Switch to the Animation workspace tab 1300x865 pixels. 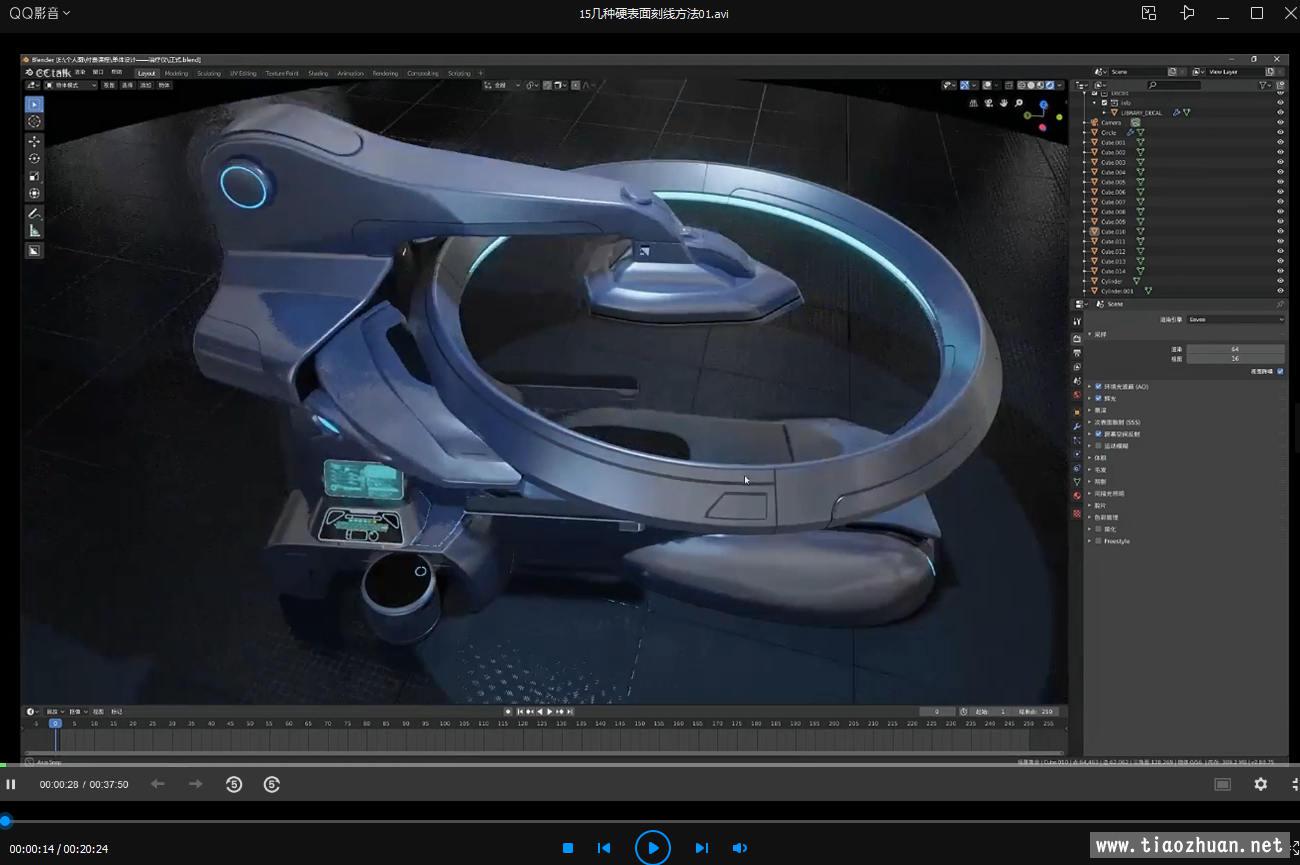(x=351, y=73)
